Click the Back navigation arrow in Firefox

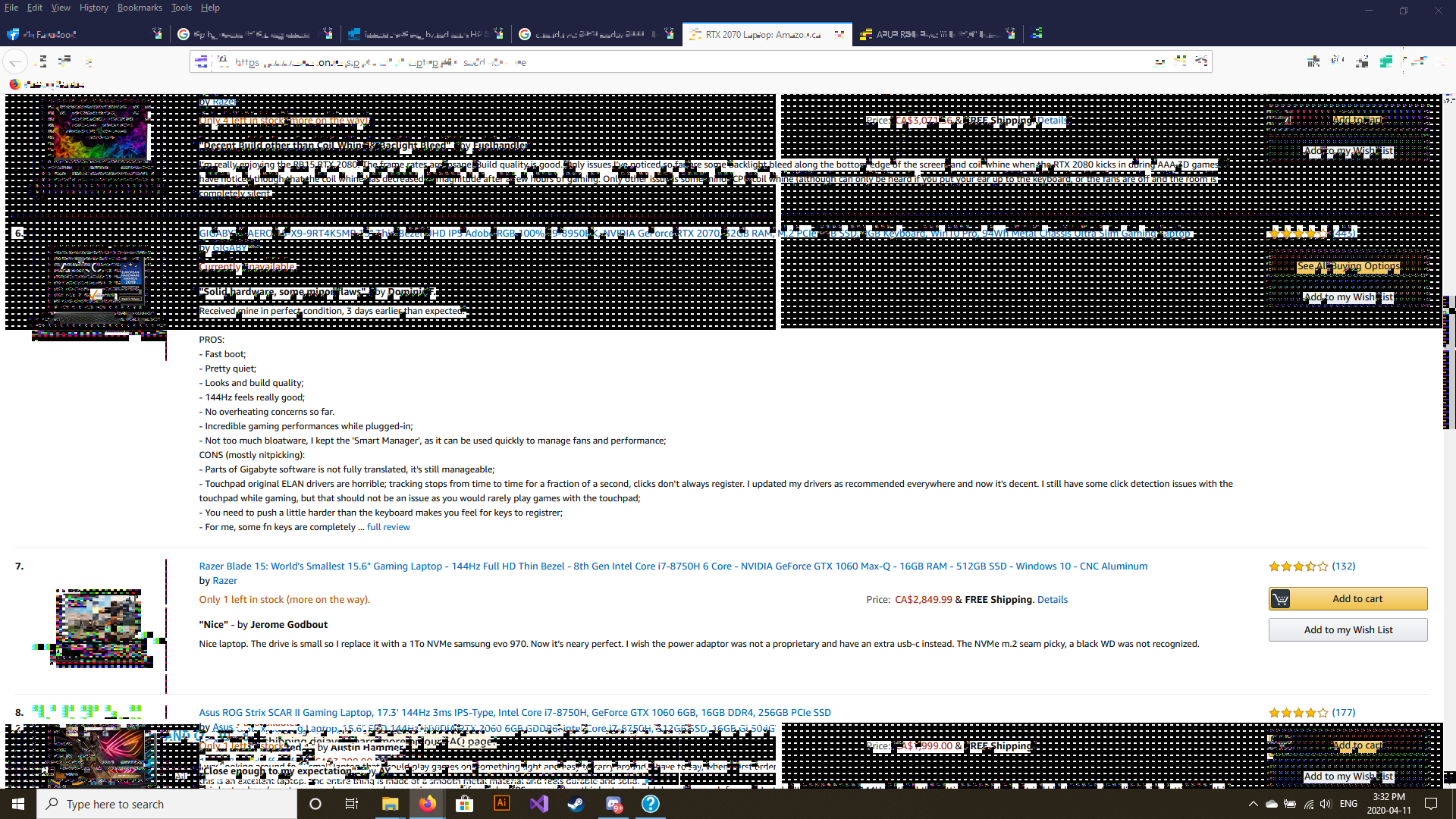point(15,61)
